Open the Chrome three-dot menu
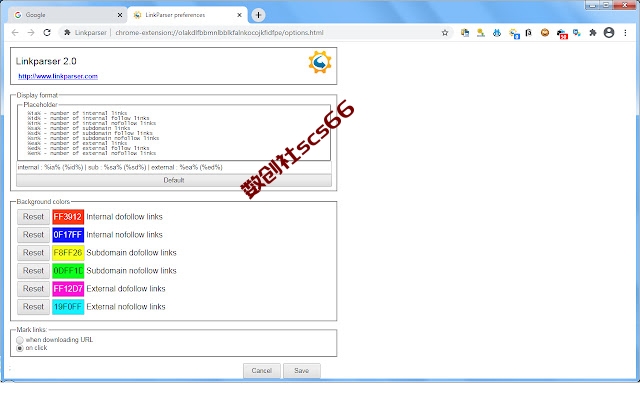The image size is (640, 400). tap(625, 33)
